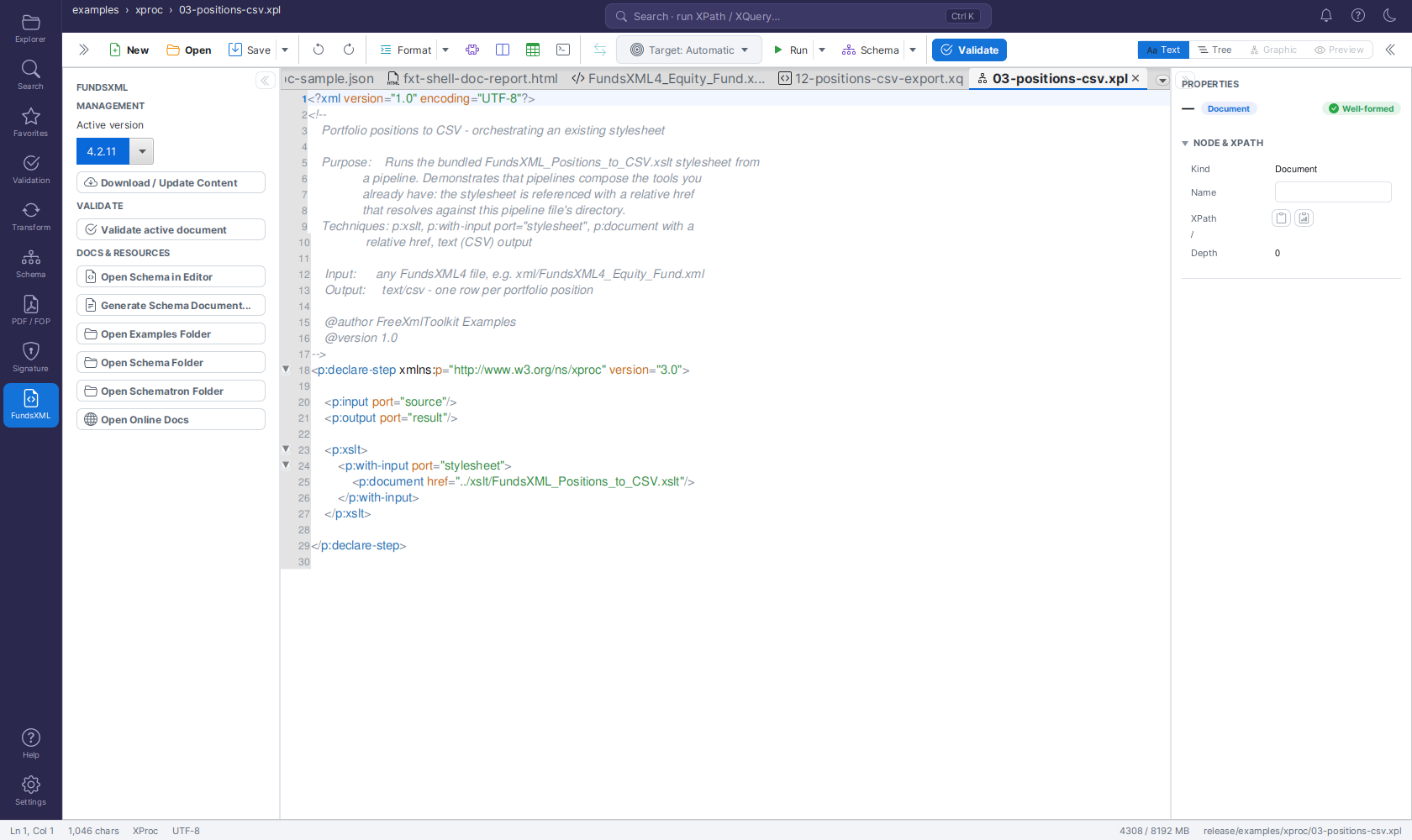The height and width of the screenshot is (840, 1412).
Task: Click Open Online Docs button
Action: (171, 419)
